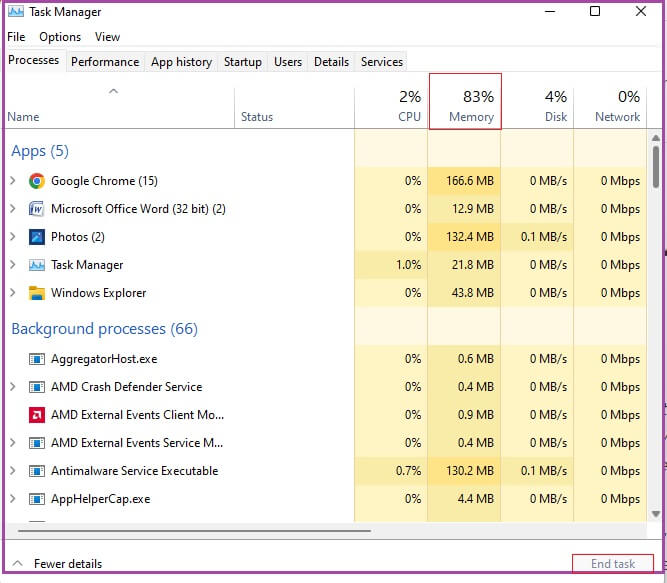Expand the AppHelperCap.exe row
Screen dimensions: 667x583
pyautogui.click(x=13, y=499)
